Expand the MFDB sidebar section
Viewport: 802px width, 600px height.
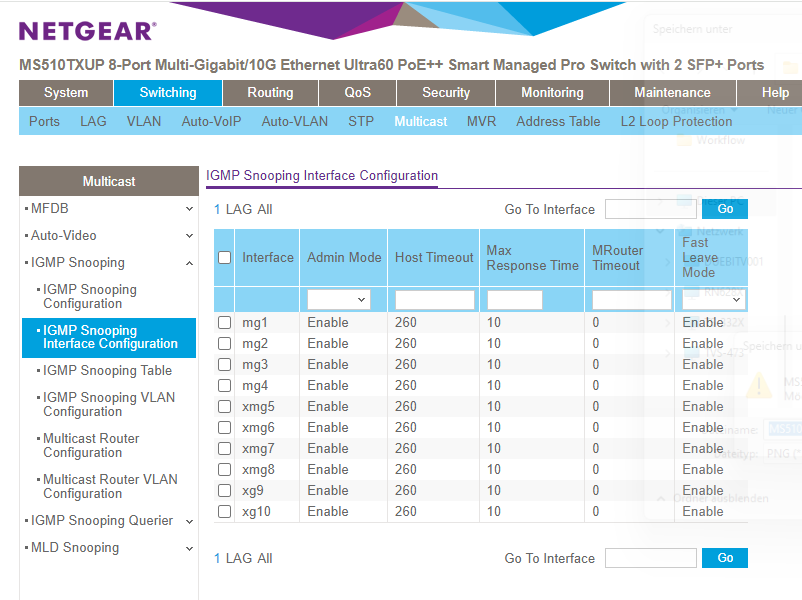click(x=189, y=209)
